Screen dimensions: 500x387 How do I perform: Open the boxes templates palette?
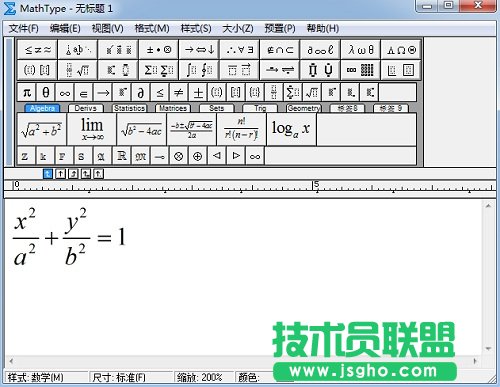pyautogui.click(x=401, y=70)
